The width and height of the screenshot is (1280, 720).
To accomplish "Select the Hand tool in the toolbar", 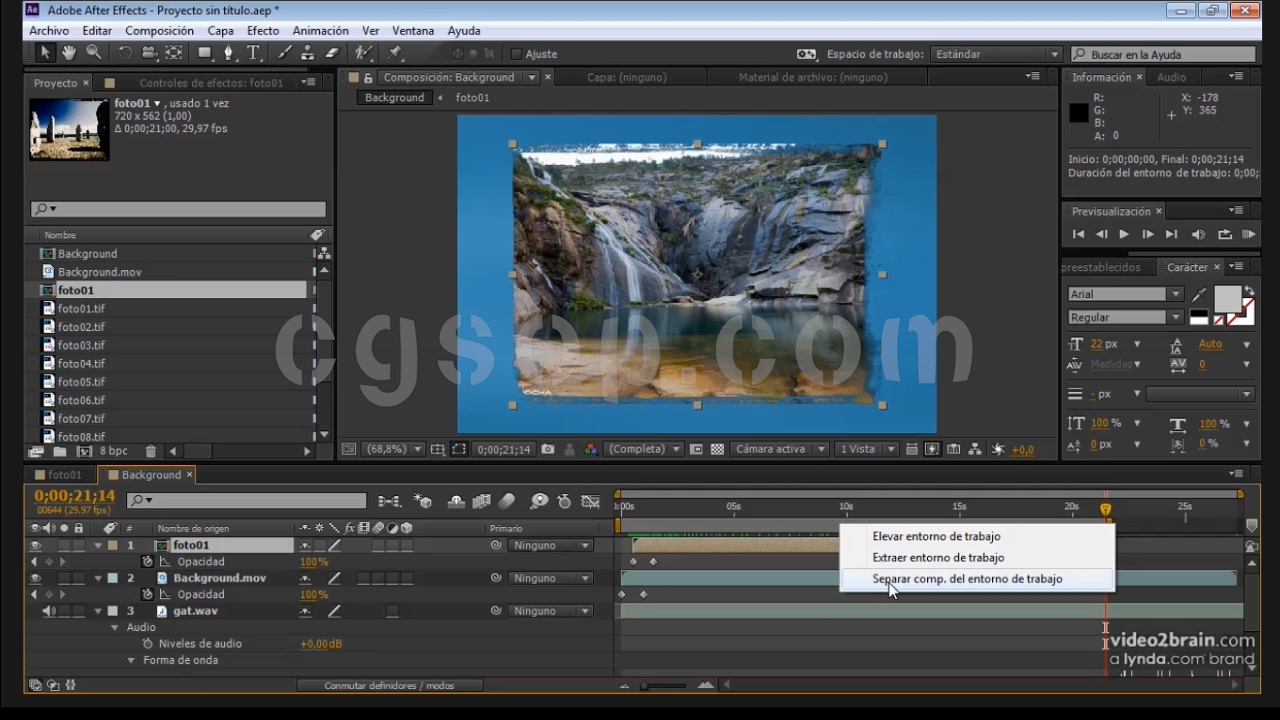I will (69, 53).
